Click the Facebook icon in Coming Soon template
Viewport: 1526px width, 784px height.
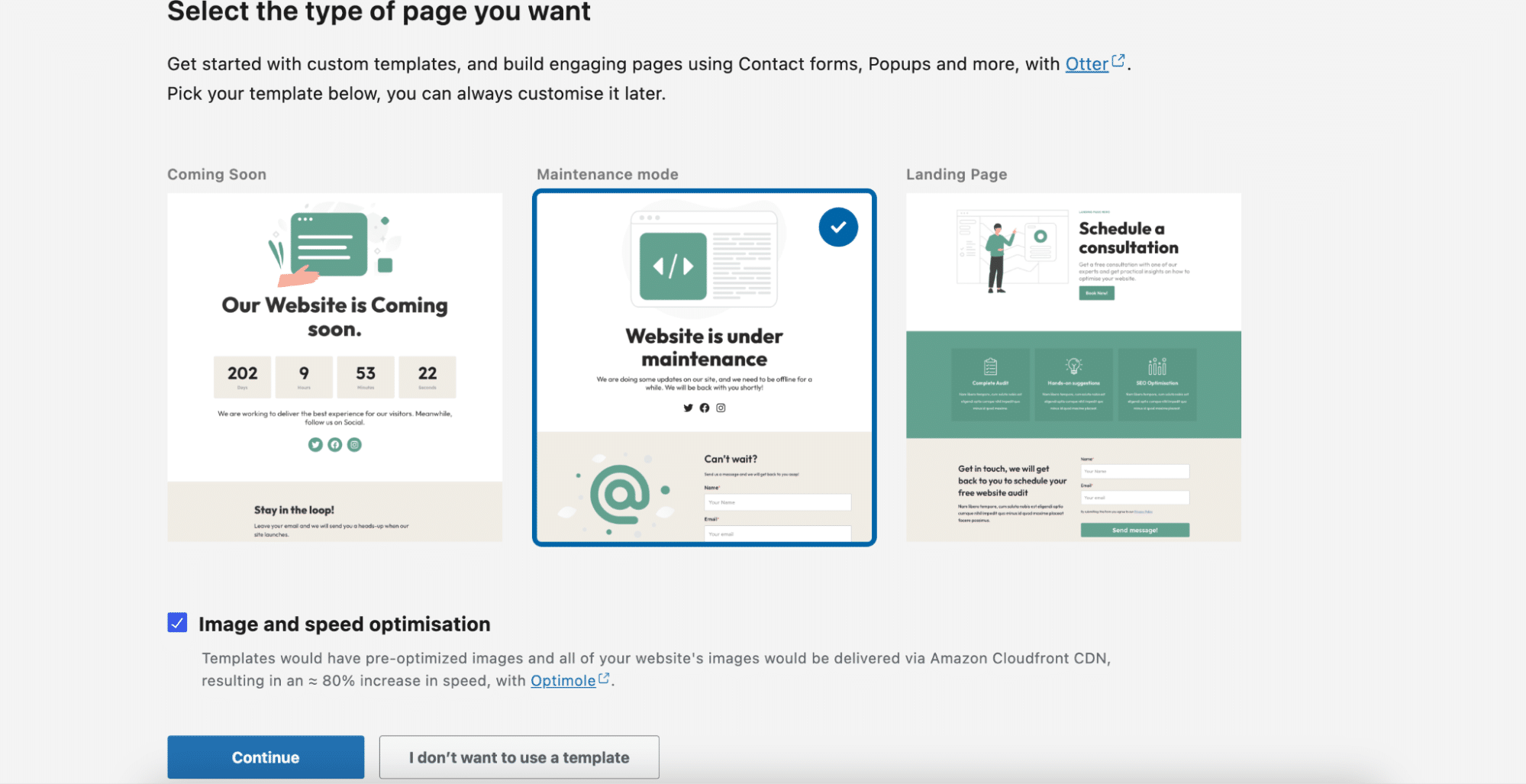pyautogui.click(x=334, y=444)
